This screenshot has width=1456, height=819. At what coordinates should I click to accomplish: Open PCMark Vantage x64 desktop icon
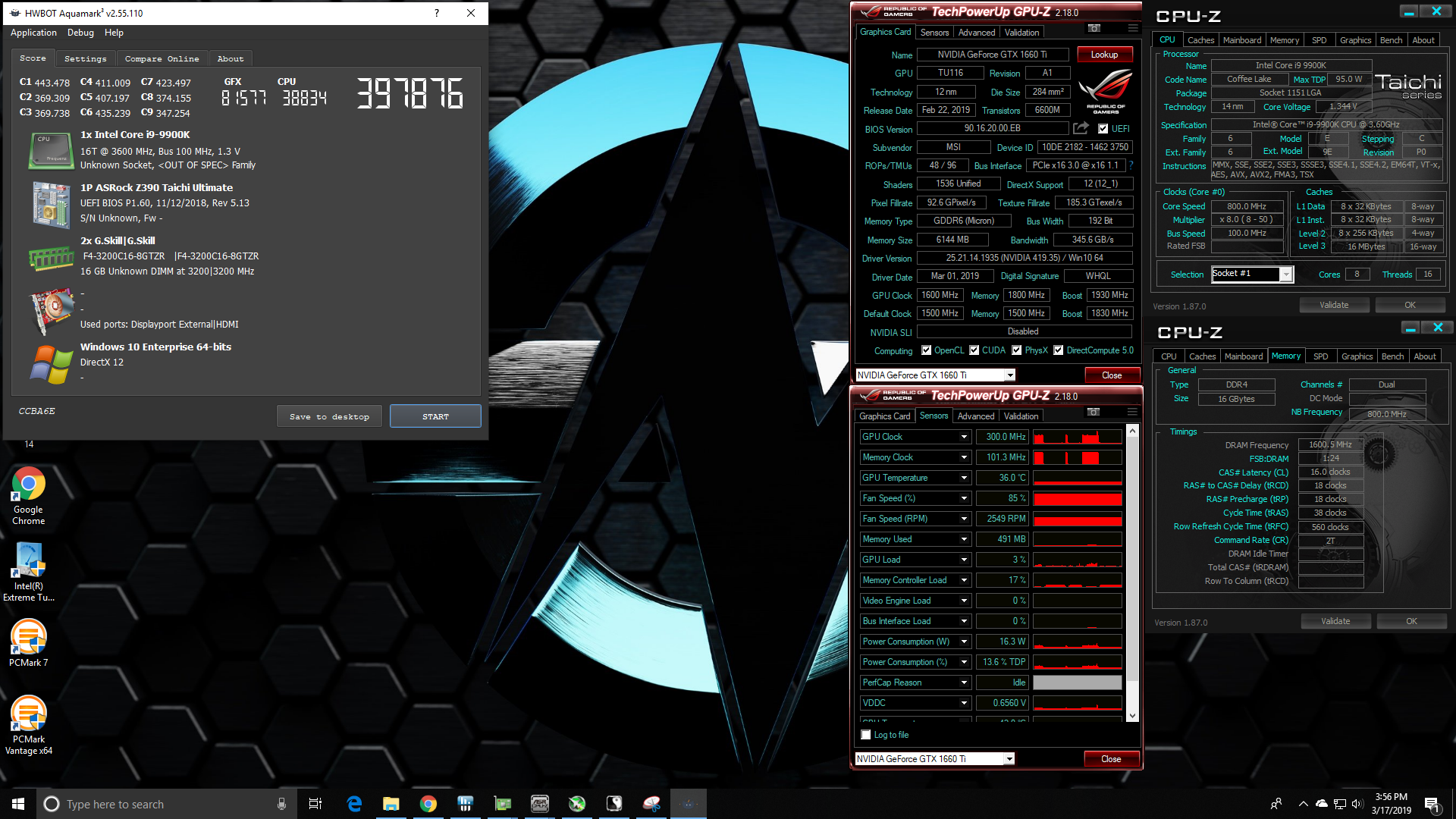pos(28,725)
